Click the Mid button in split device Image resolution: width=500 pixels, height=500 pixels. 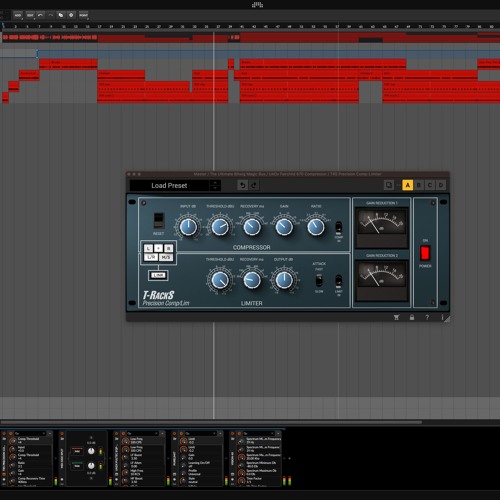click(x=77, y=451)
